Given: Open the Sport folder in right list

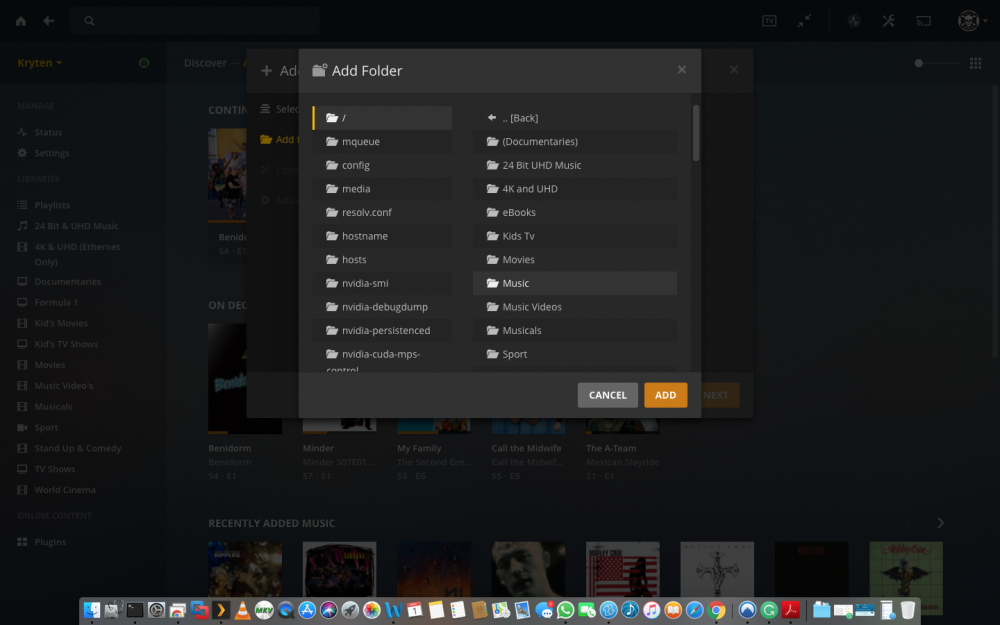Looking at the screenshot, I should (x=575, y=354).
